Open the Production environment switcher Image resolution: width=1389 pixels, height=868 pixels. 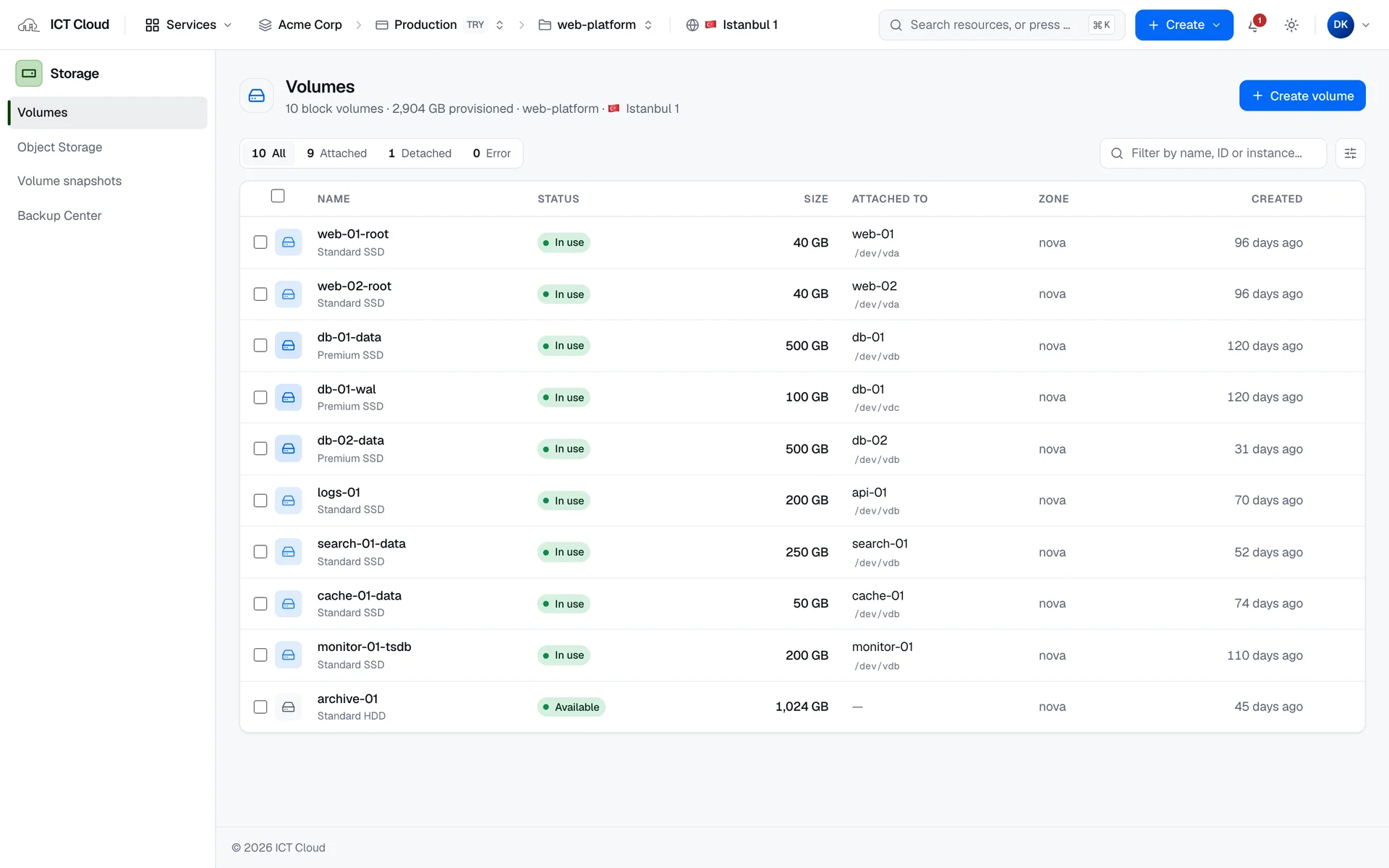pyautogui.click(x=440, y=25)
